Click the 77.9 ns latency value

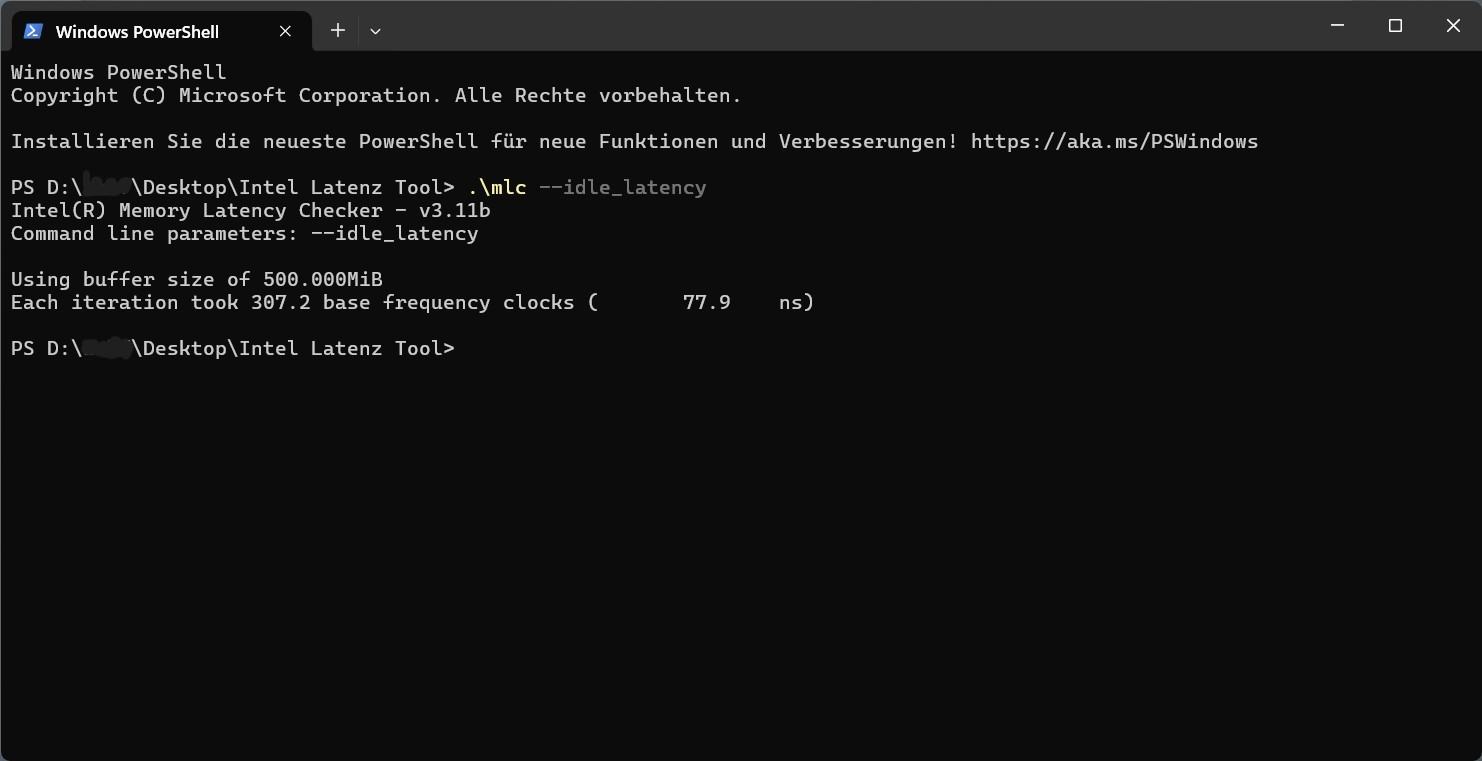point(707,303)
